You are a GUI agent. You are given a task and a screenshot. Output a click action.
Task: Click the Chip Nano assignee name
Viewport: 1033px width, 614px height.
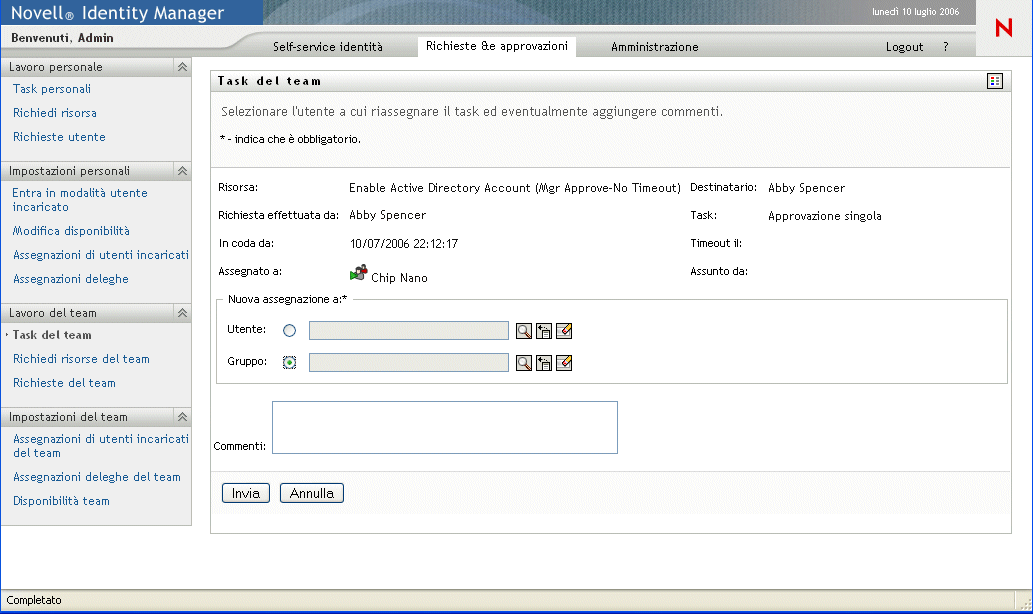pos(399,278)
